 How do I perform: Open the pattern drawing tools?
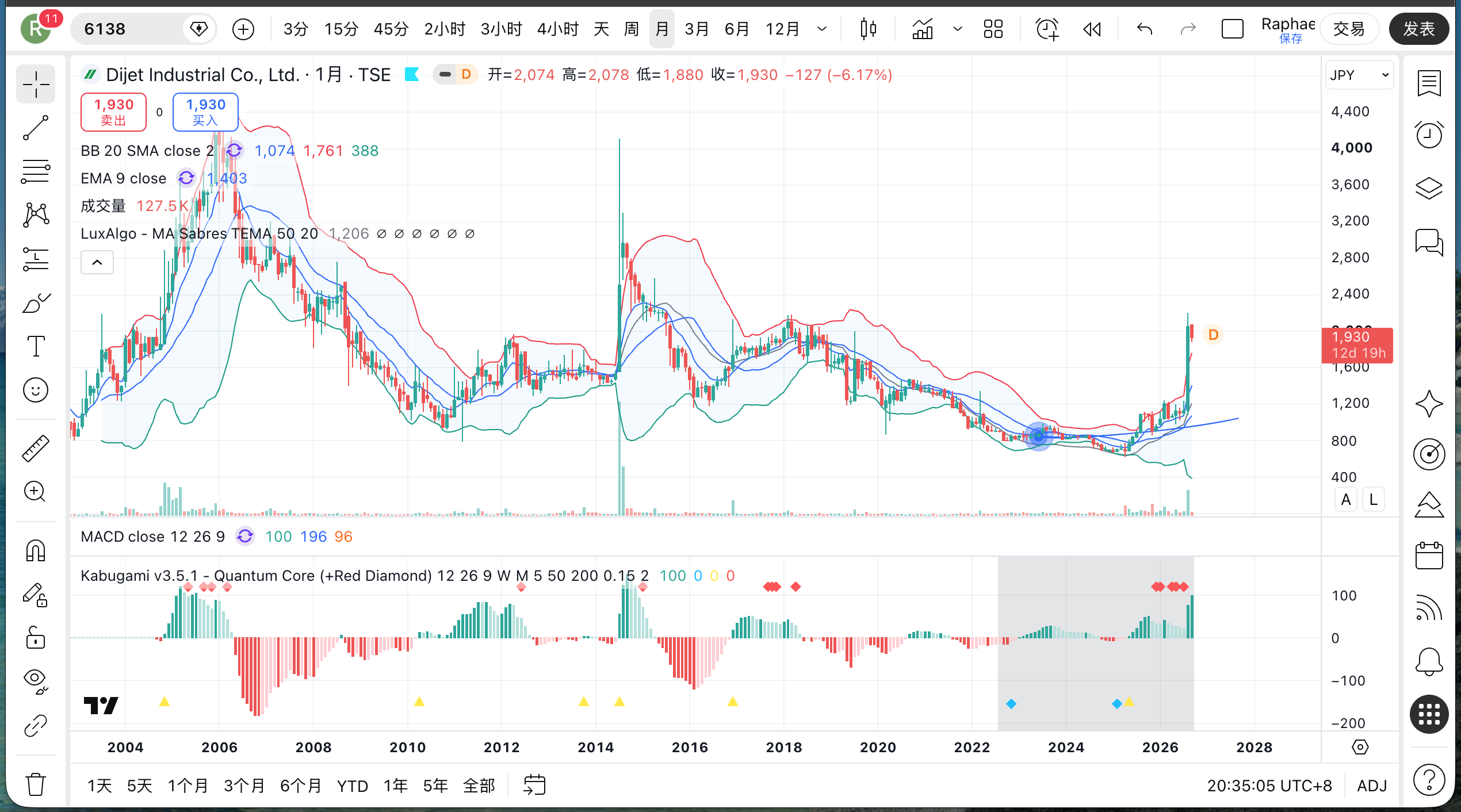[x=36, y=215]
